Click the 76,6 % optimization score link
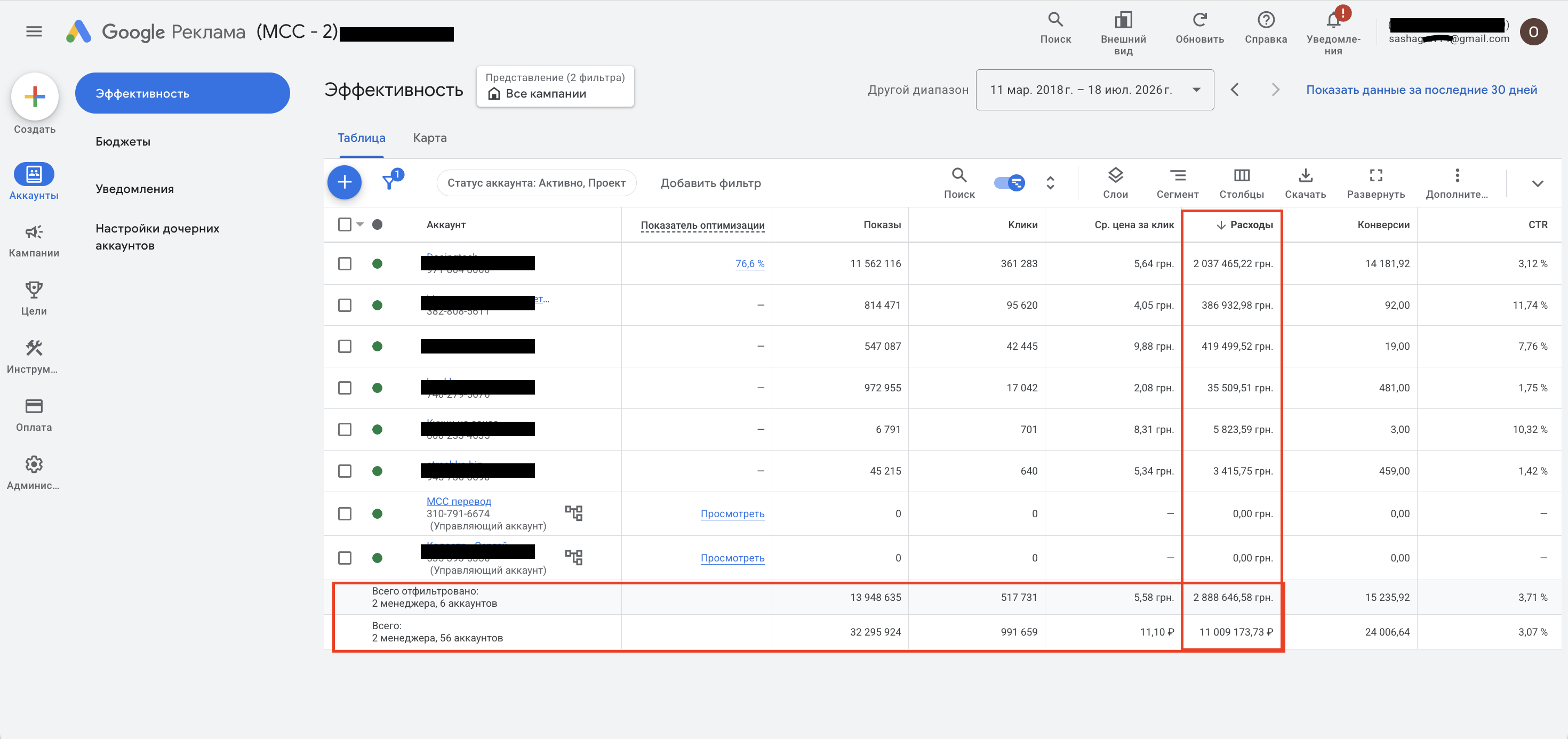The width and height of the screenshot is (1568, 739). pos(749,263)
